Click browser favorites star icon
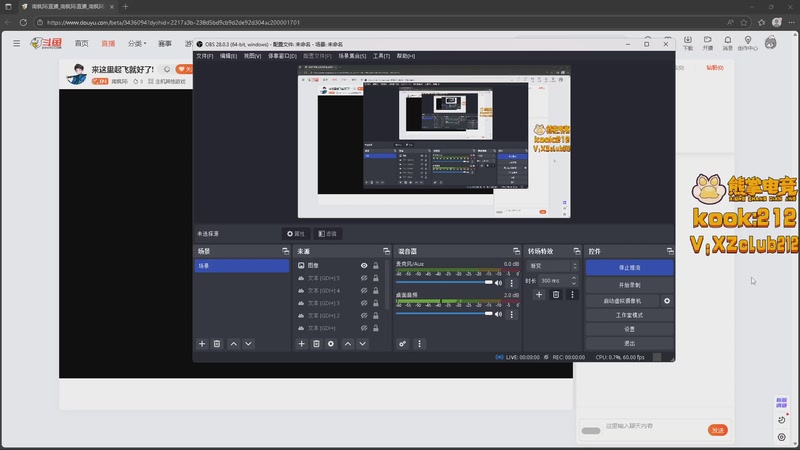The height and width of the screenshot is (450, 800). [x=744, y=22]
